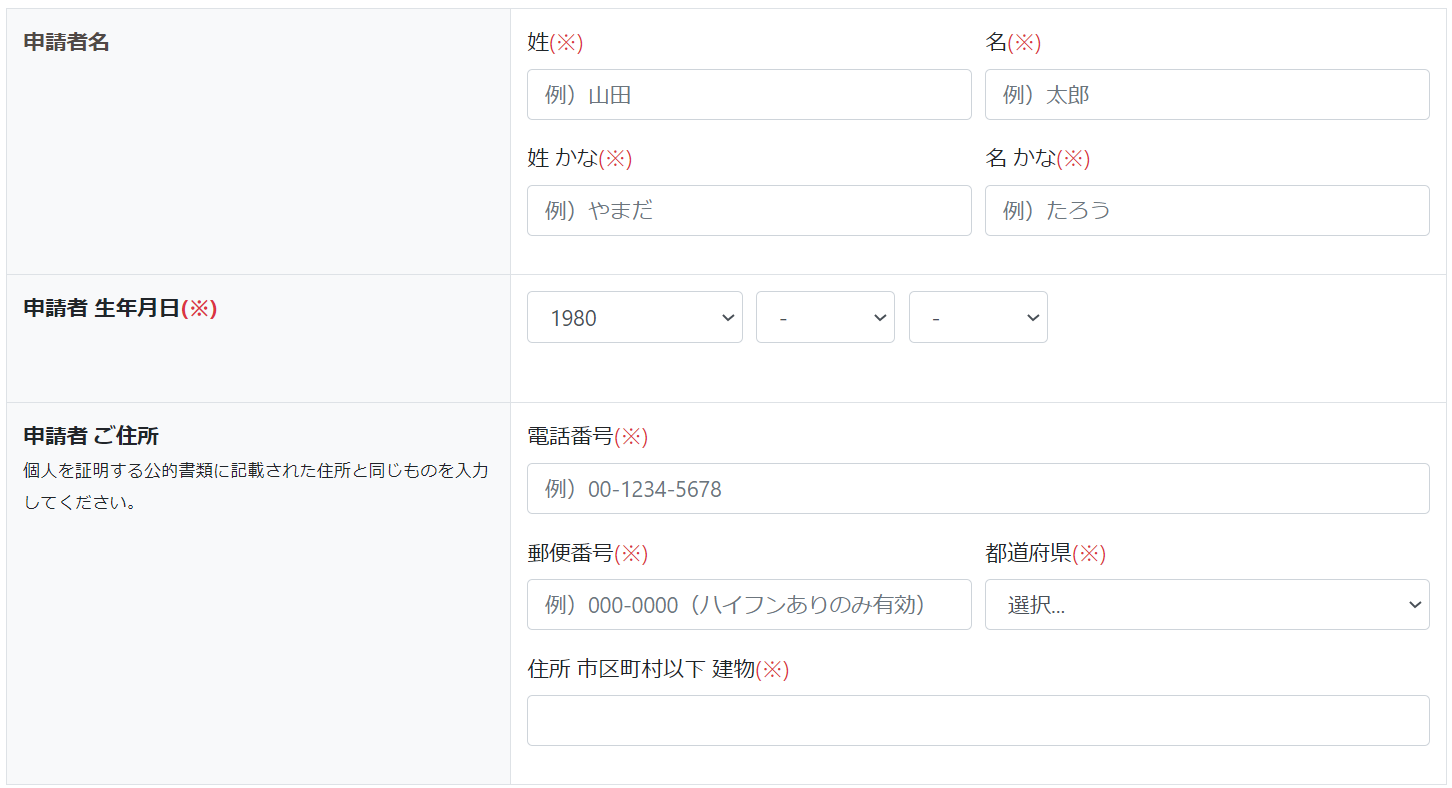Viewport: 1452px width, 788px height.
Task: Click the note about 公的書類 address
Action: pyautogui.click(x=256, y=486)
